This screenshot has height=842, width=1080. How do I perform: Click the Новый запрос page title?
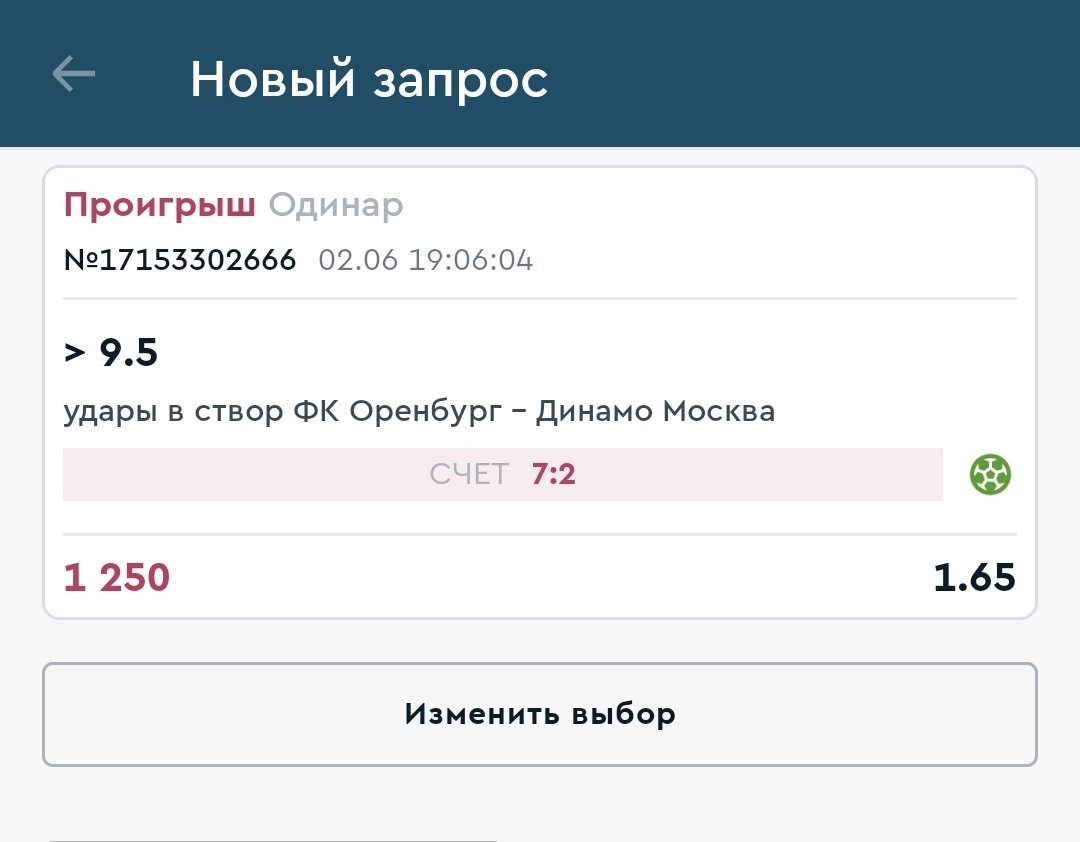point(369,79)
